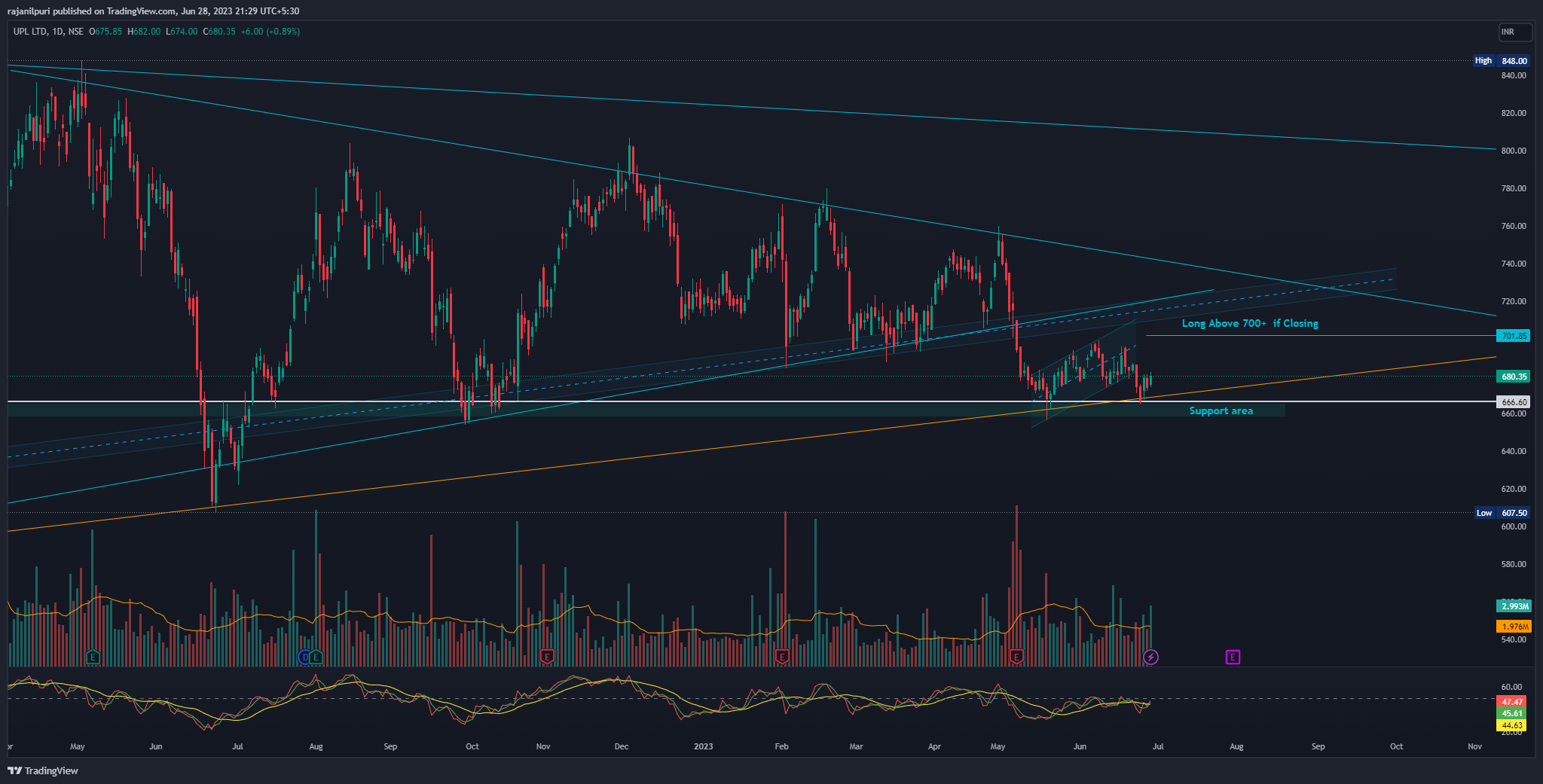Screen dimensions: 1543x784
Task: Click the 760.00 price axis label
Action: pyautogui.click(x=1514, y=226)
